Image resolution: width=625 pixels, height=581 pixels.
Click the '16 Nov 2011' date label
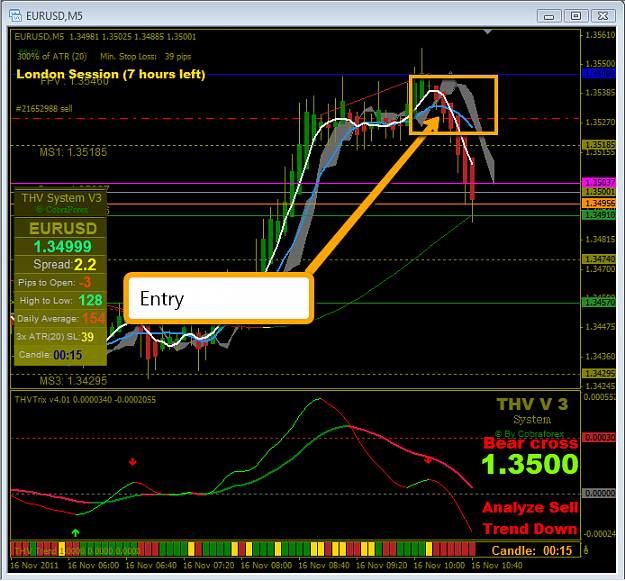coord(34,565)
